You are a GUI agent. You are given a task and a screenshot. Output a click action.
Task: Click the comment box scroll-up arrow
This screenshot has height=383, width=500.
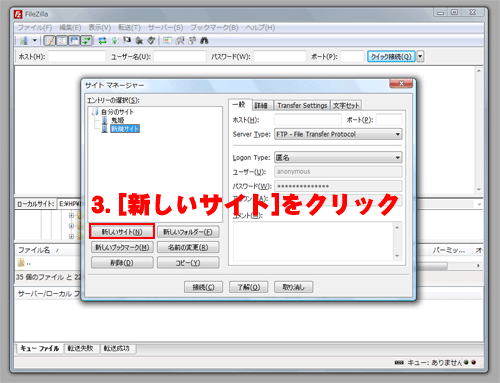pos(397,227)
